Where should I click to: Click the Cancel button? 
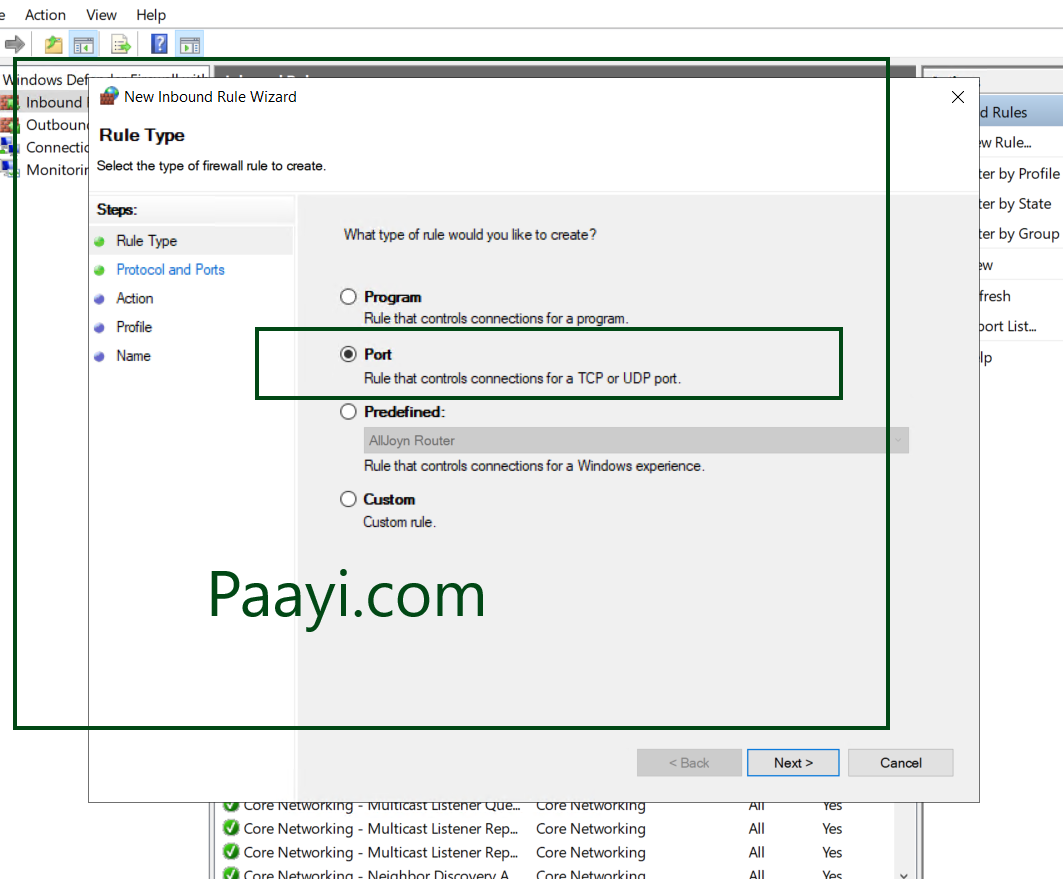click(901, 763)
